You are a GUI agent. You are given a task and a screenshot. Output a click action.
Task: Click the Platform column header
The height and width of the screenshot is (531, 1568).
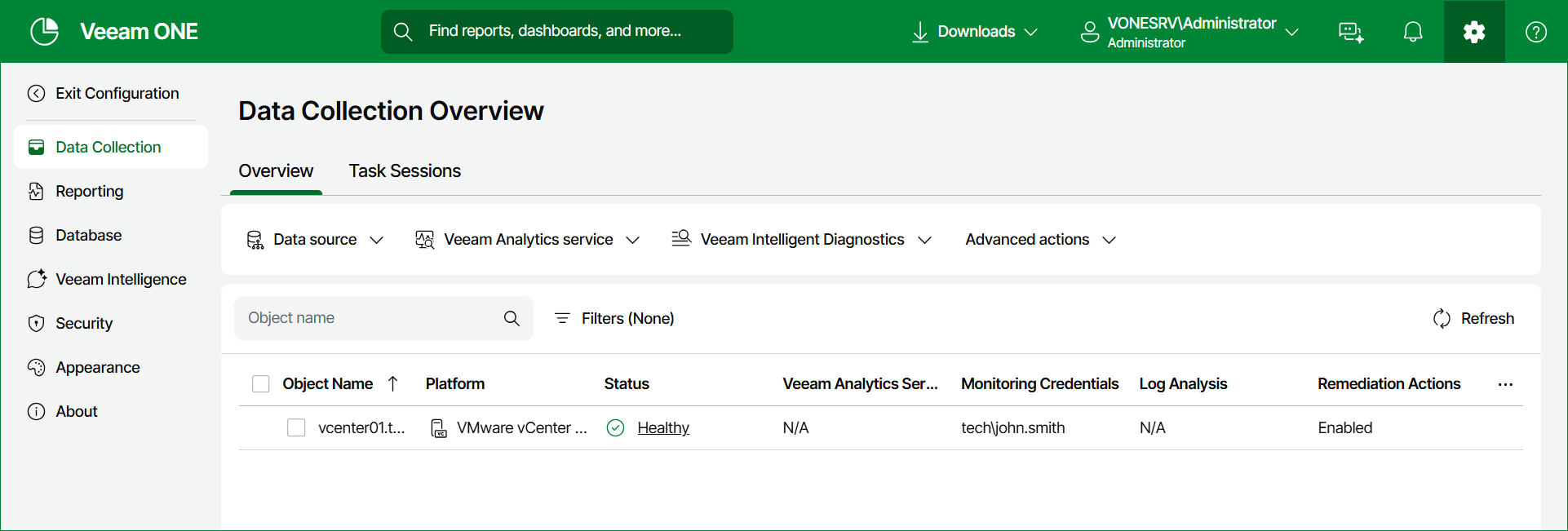pyautogui.click(x=455, y=383)
